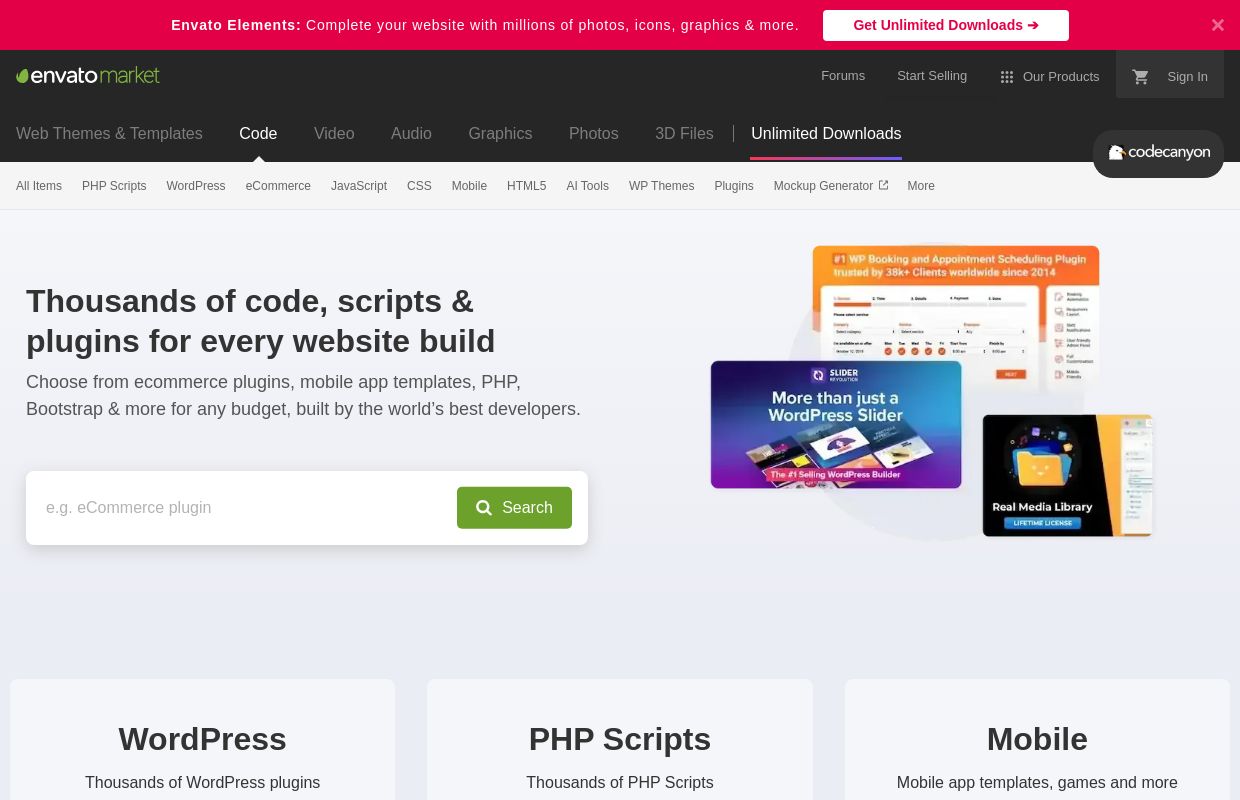Switch to the Unlimited Downloads tab
The width and height of the screenshot is (1240, 800).
pyautogui.click(x=826, y=133)
